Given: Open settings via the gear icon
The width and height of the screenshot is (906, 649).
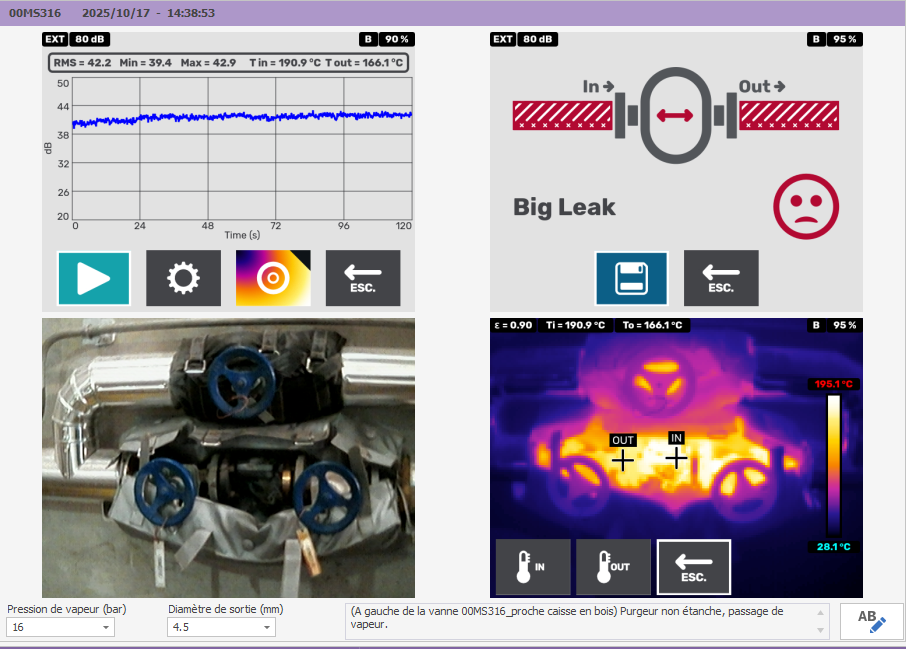Looking at the screenshot, I should coord(183,278).
